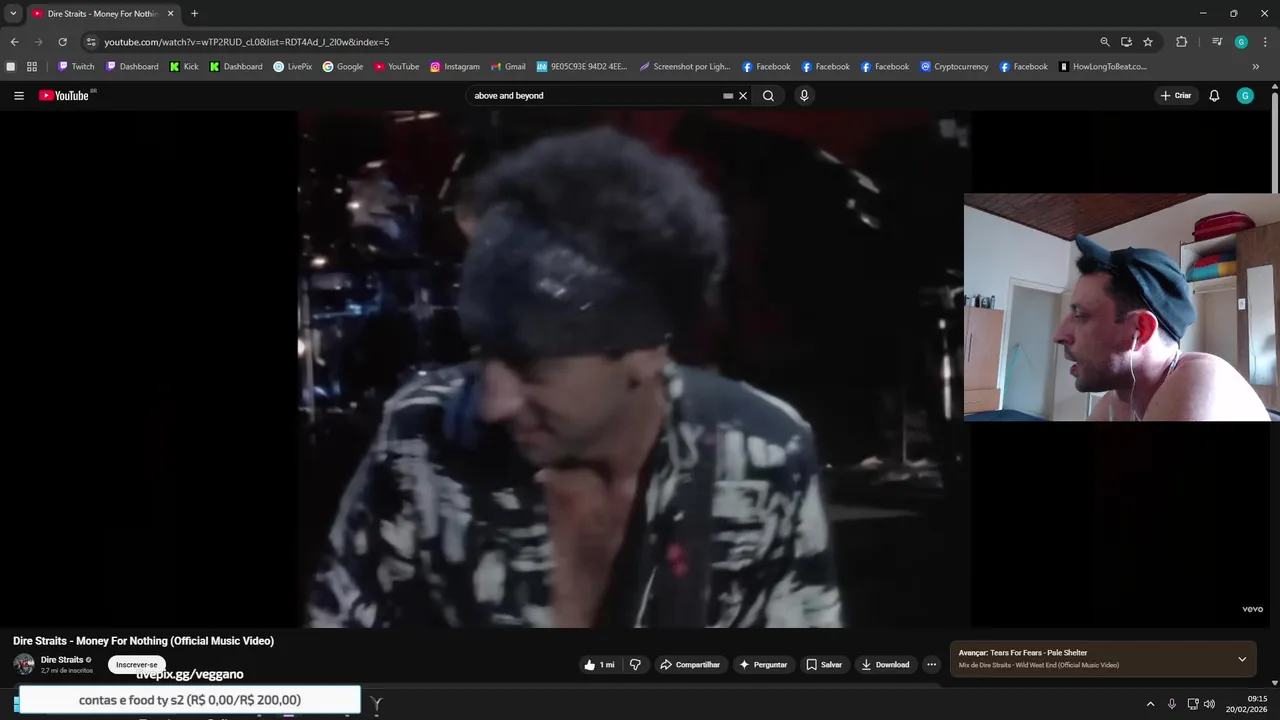Click the Criar create button
The image size is (1280, 720).
coord(1176,96)
